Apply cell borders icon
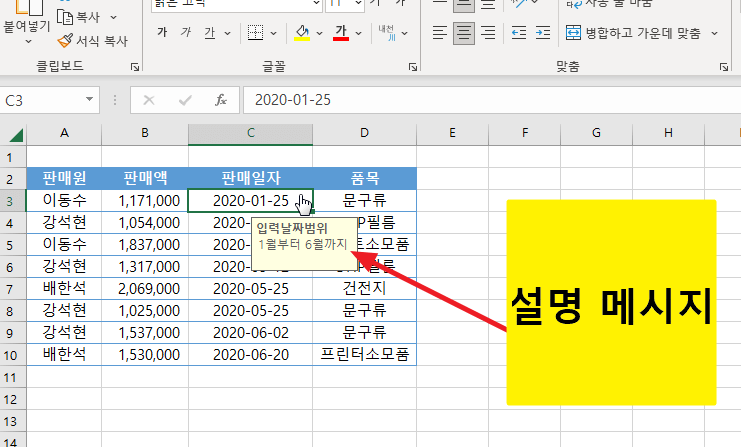 [x=255, y=33]
